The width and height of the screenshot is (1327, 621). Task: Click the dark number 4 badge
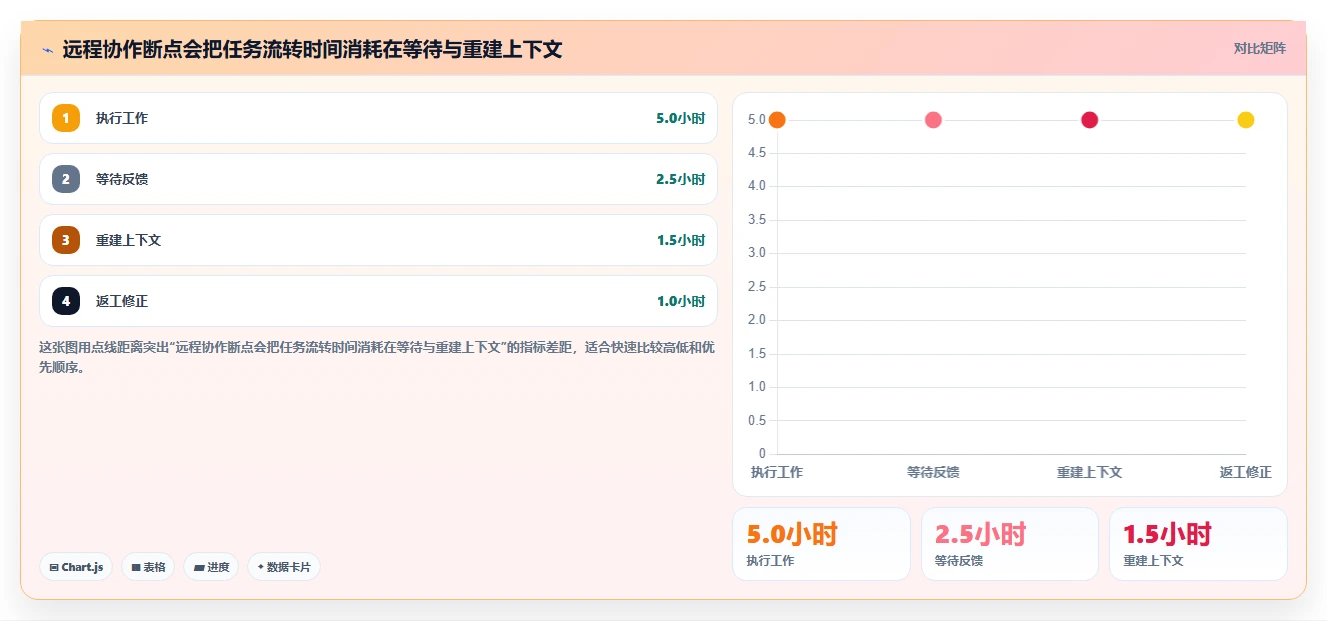[x=66, y=301]
